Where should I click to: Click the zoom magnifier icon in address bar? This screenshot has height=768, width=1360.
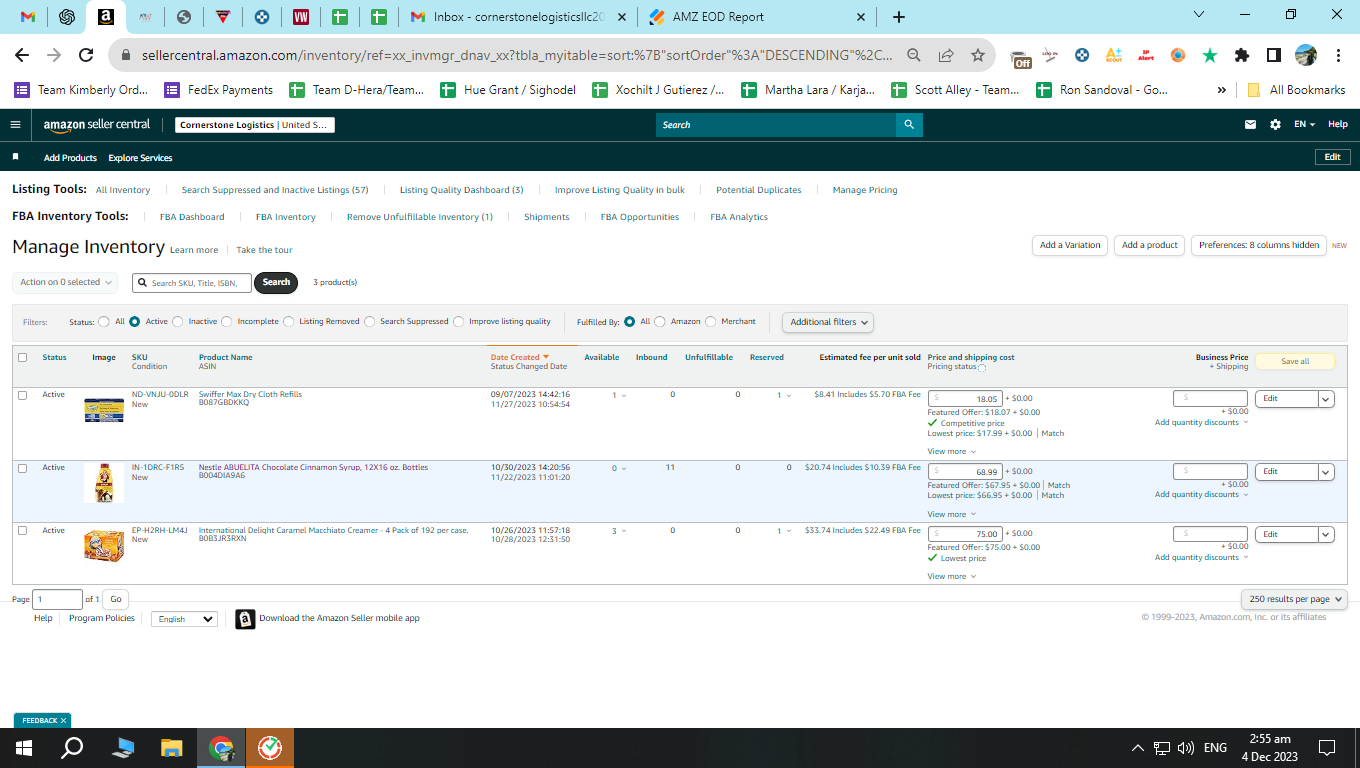tap(914, 55)
